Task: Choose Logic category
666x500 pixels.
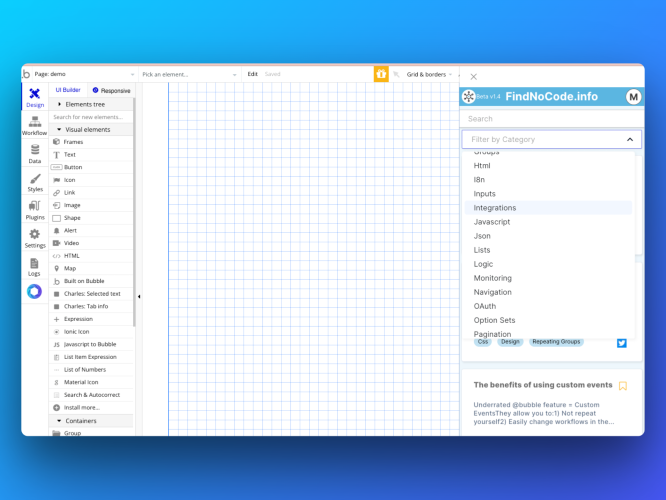Action: point(548,264)
